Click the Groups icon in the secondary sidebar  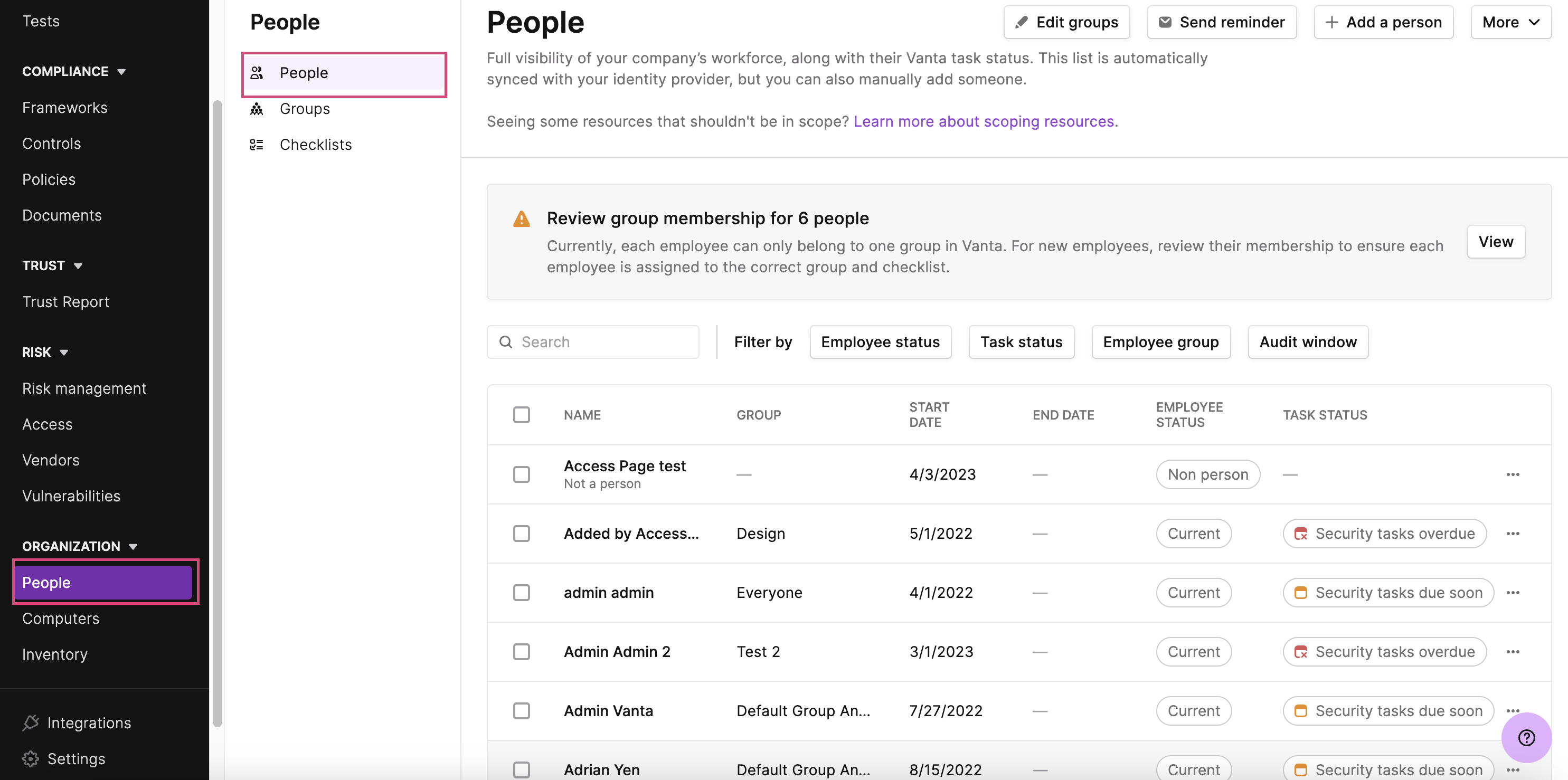pyautogui.click(x=257, y=109)
